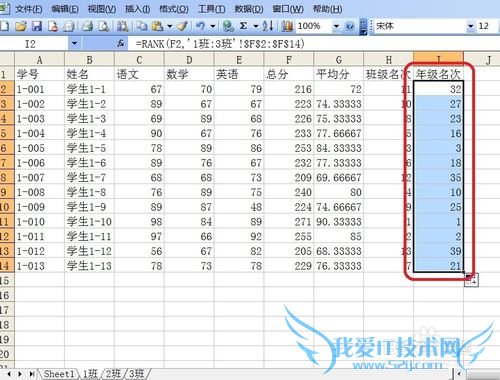Viewport: 500px width, 380px height.
Task: Open the 数据(D) menu
Action: [249, 9]
